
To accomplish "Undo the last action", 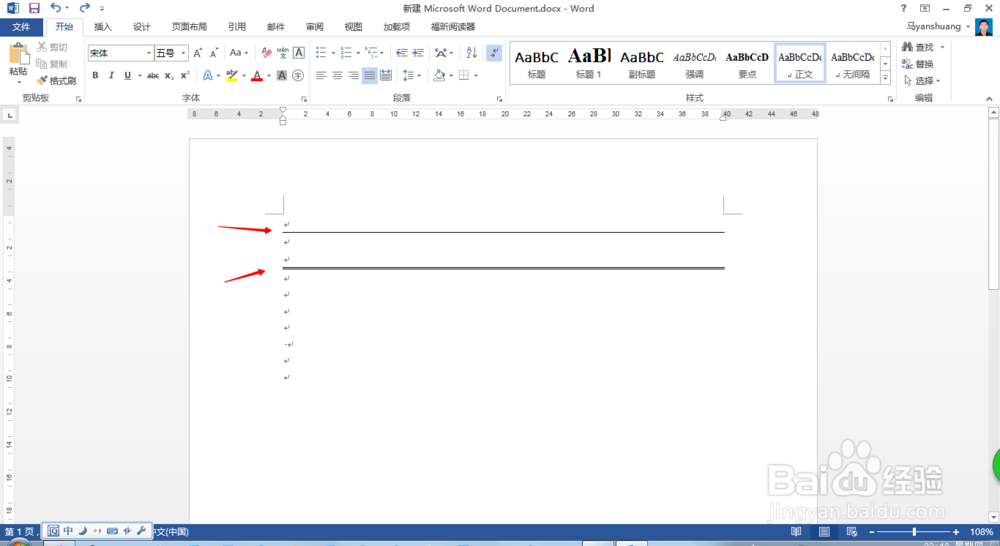I will coord(55,8).
